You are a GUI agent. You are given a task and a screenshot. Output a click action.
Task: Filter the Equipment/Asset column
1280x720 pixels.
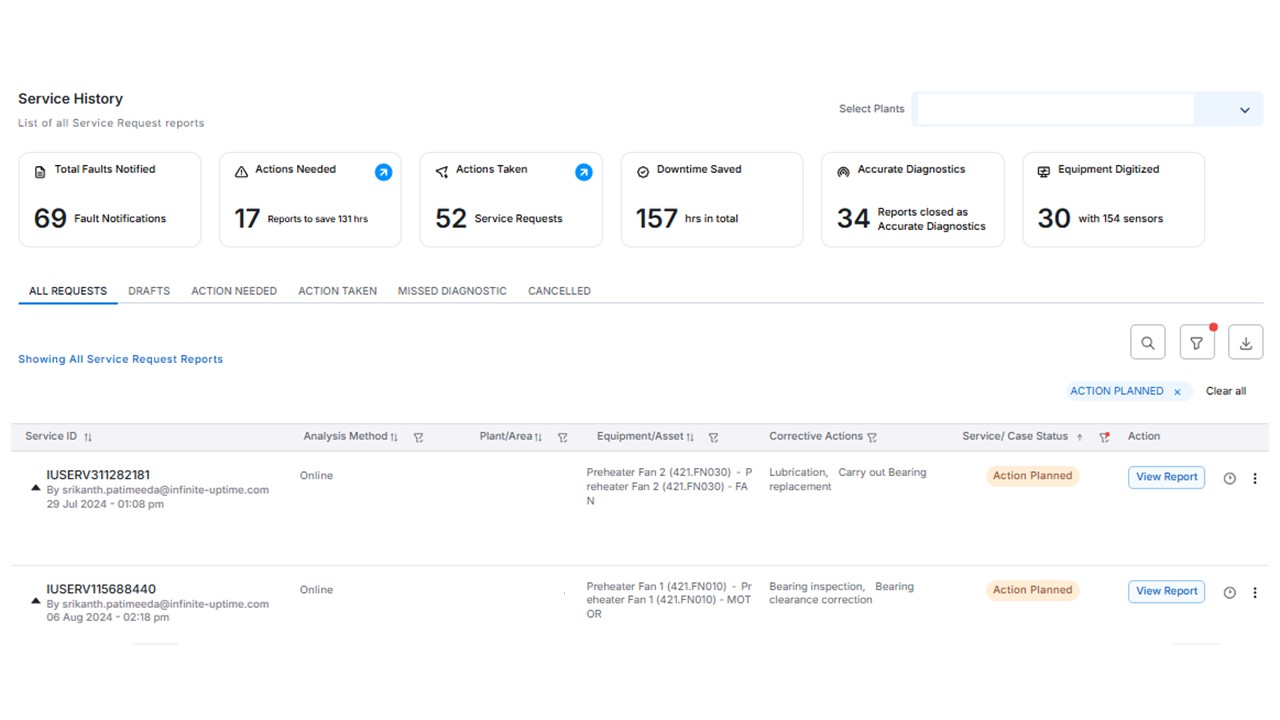pos(713,438)
